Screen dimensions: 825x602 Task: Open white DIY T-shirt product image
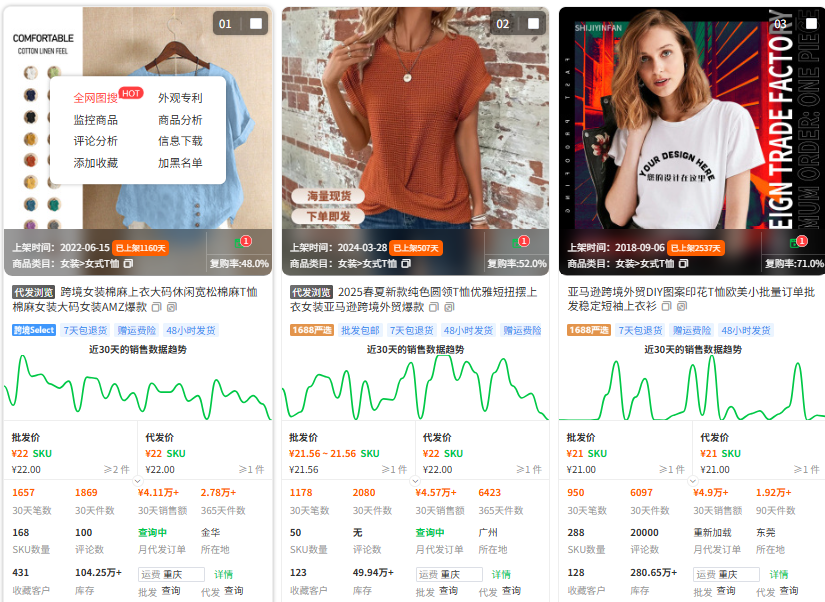[692, 118]
